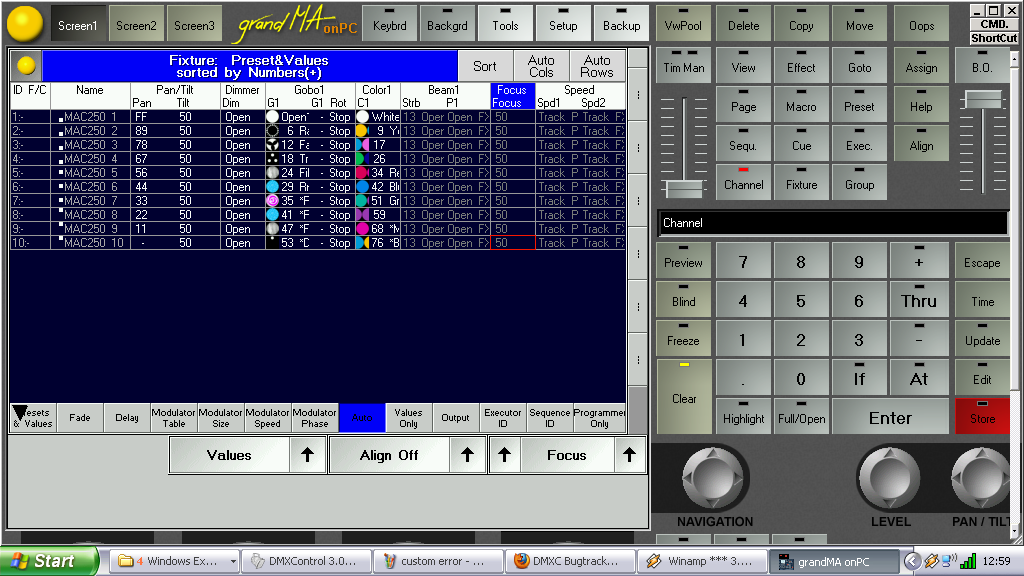Click the up arrow right of Align Off
The width and height of the screenshot is (1024, 576).
click(466, 455)
